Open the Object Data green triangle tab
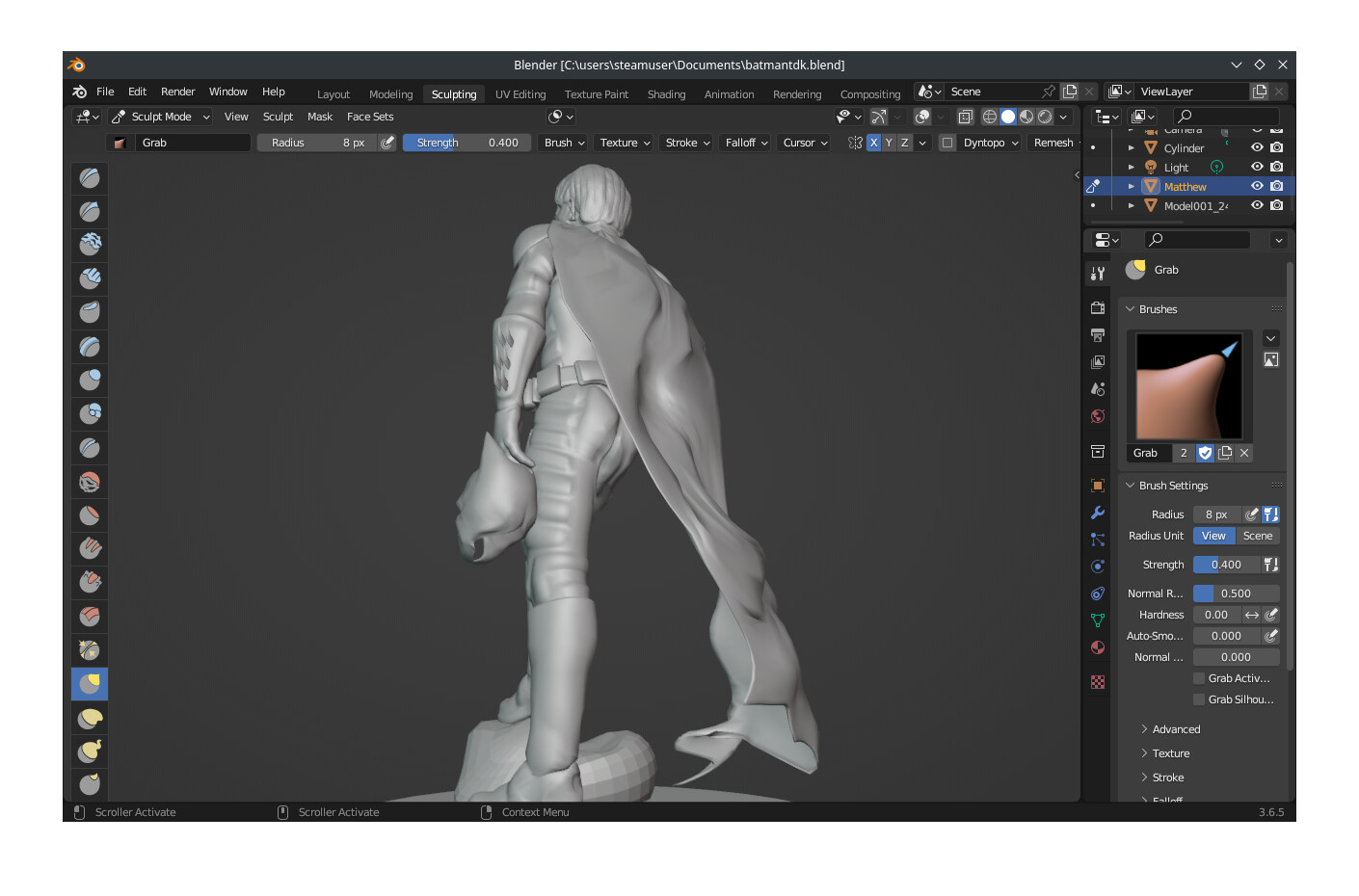The image size is (1359, 896). coord(1098,620)
